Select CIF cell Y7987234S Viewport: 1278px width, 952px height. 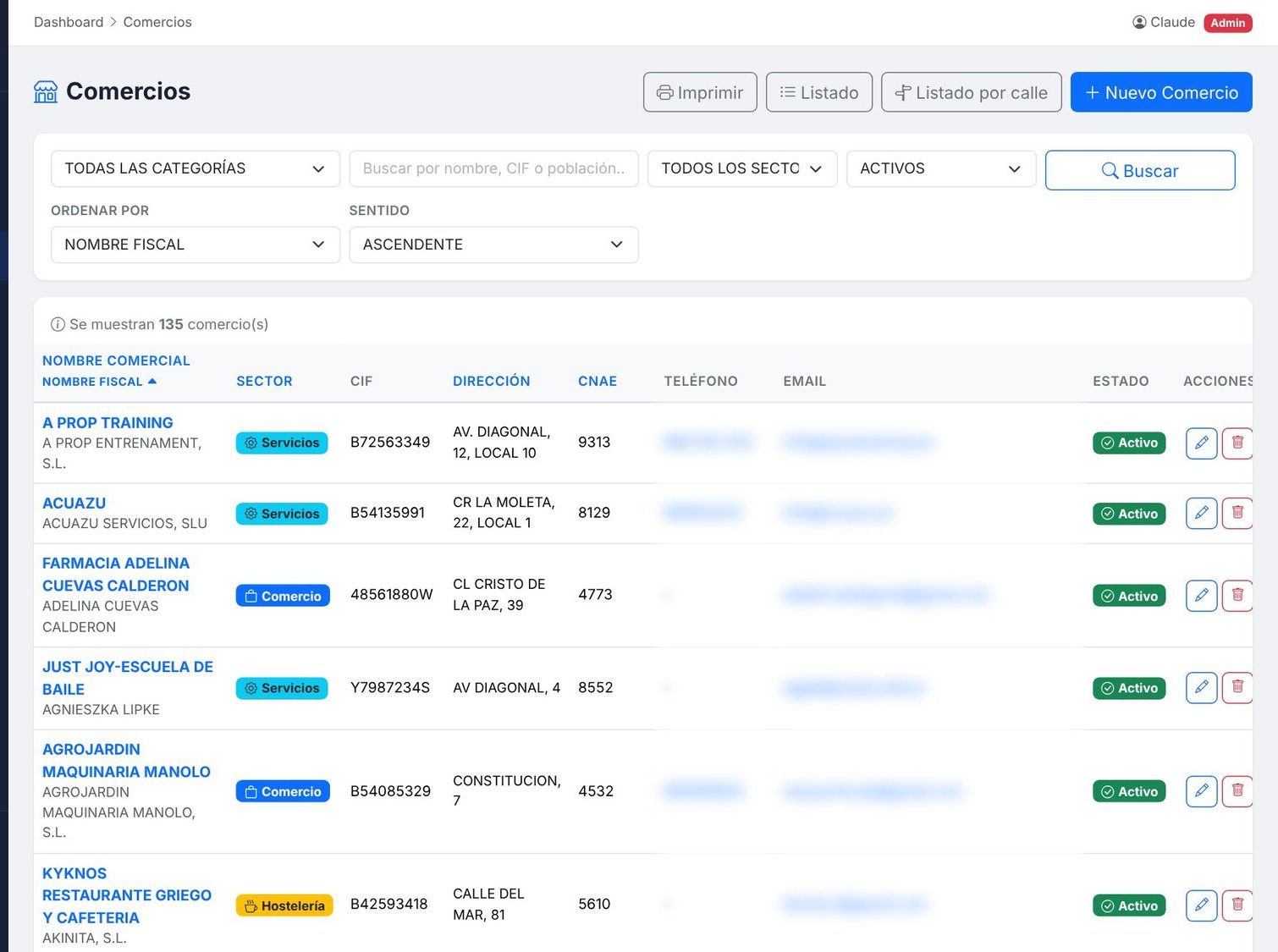point(390,687)
